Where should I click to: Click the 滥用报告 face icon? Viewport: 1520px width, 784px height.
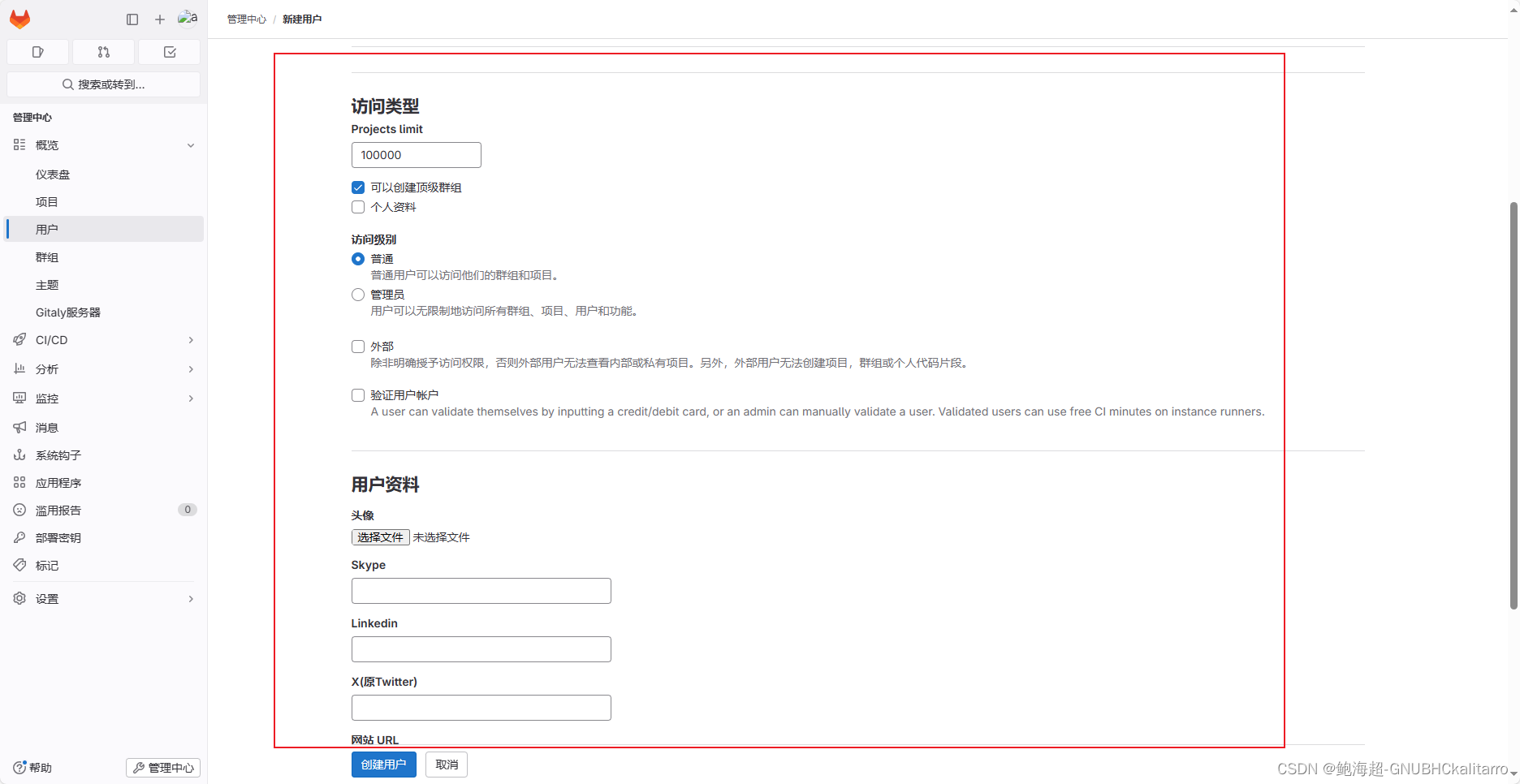pyautogui.click(x=19, y=510)
